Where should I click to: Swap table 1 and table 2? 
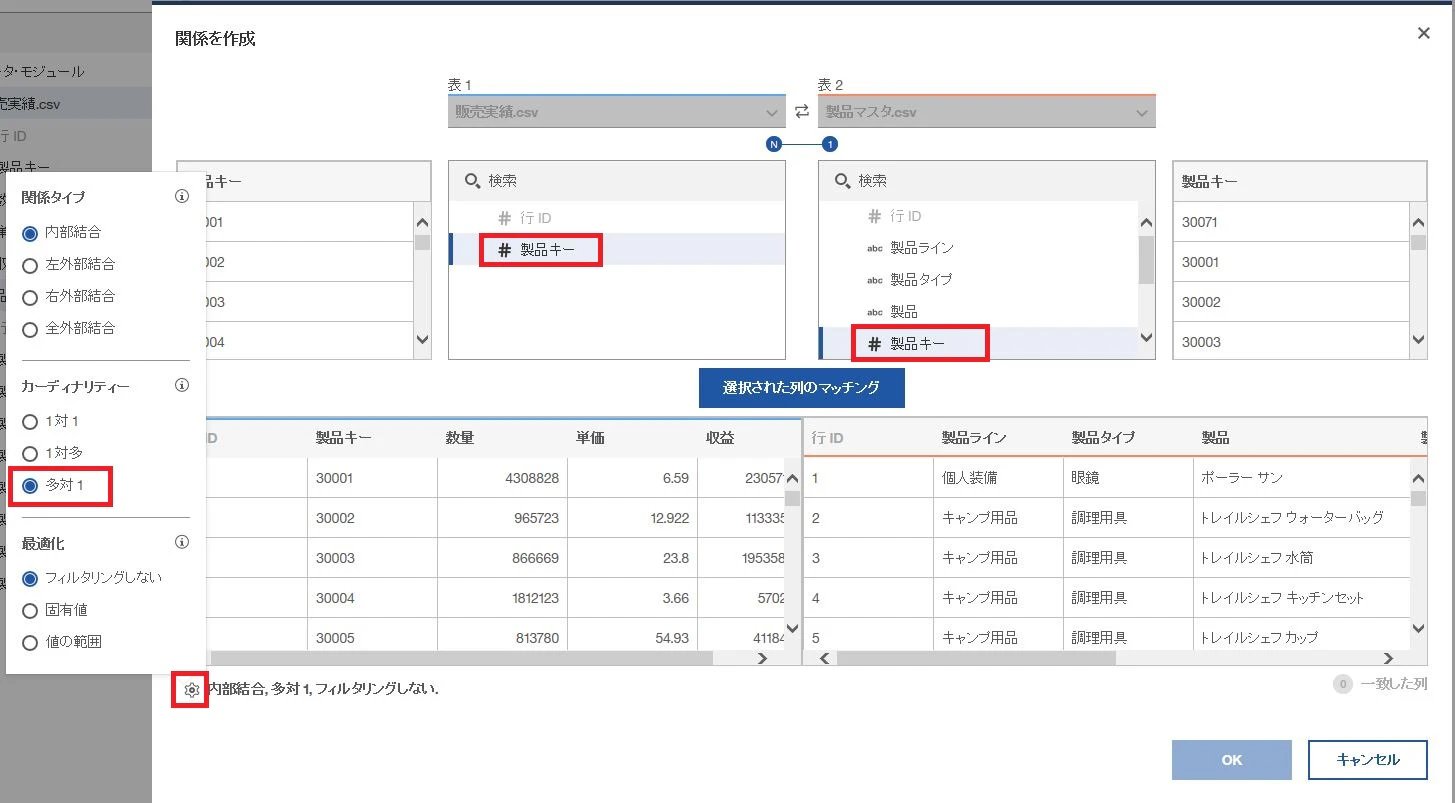(x=801, y=112)
